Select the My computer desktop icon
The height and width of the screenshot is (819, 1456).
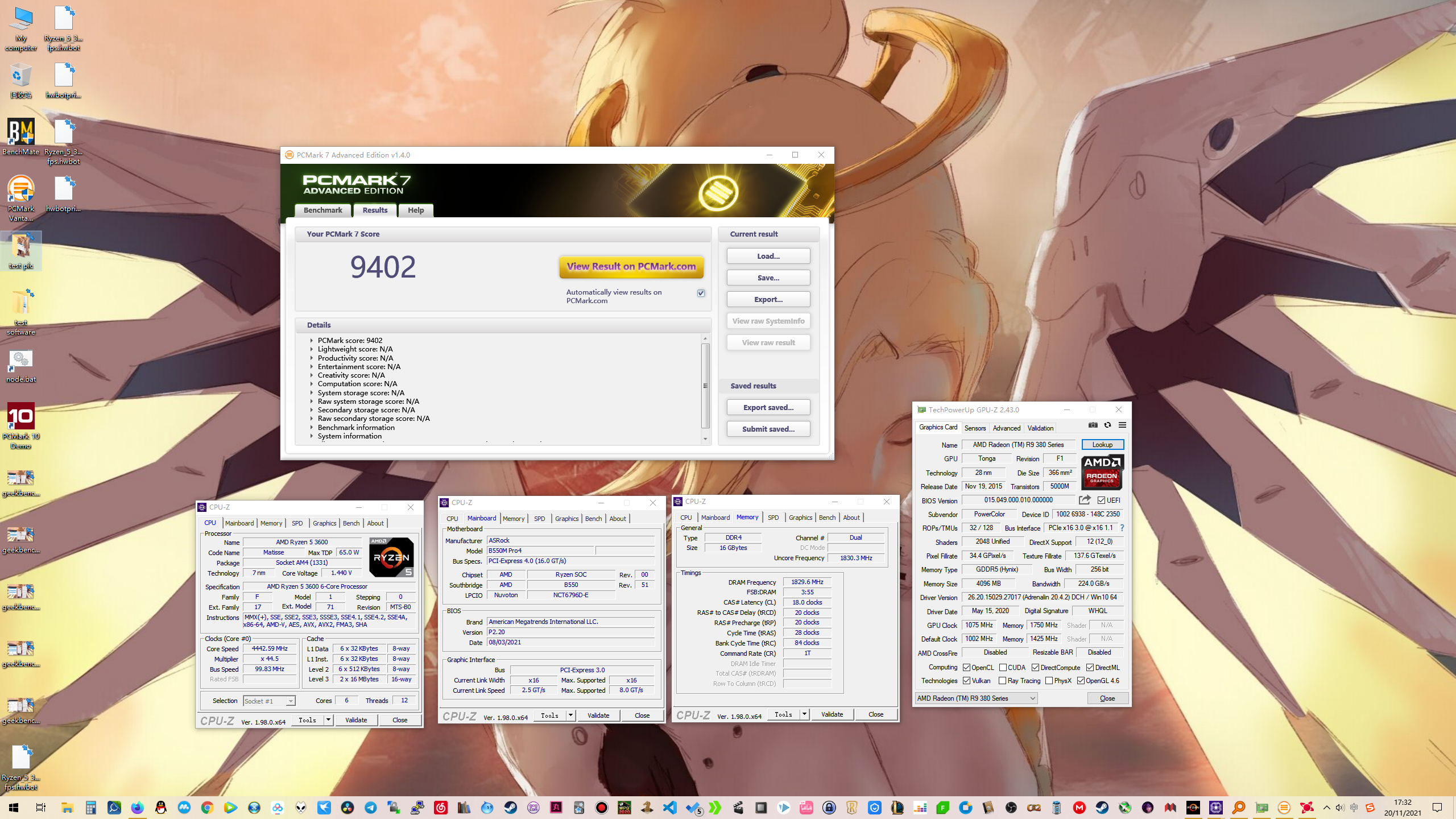(21, 28)
